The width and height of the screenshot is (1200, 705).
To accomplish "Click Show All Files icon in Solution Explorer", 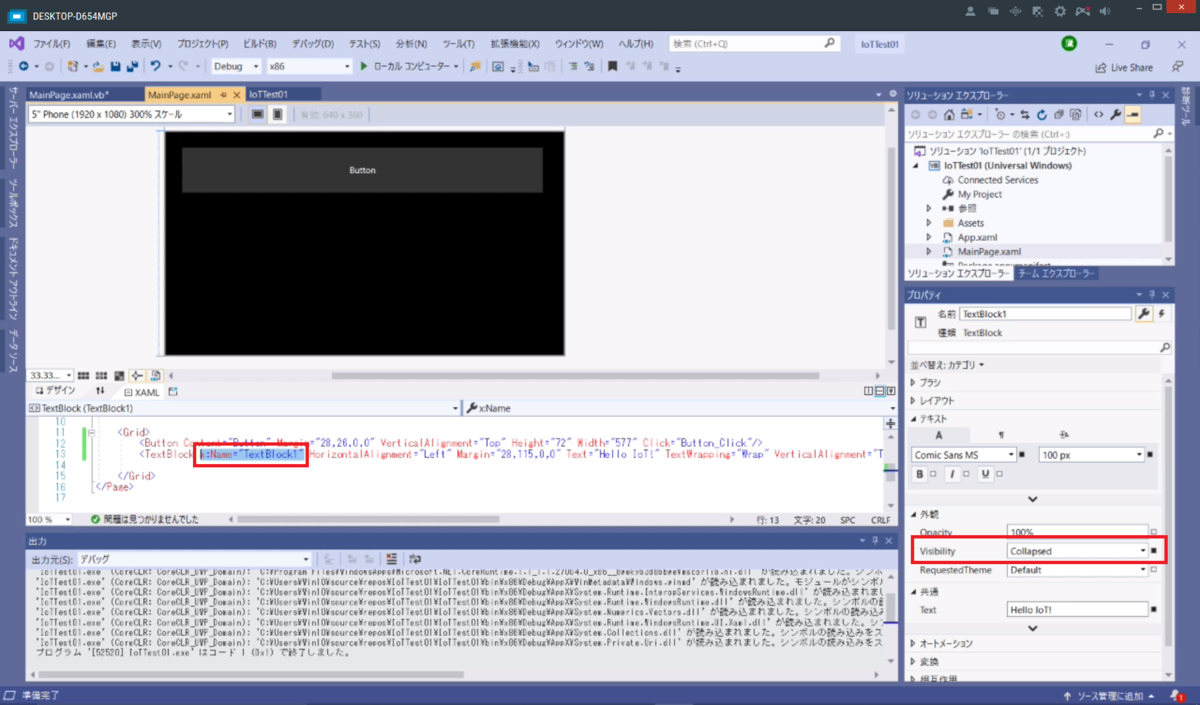I will [1075, 115].
